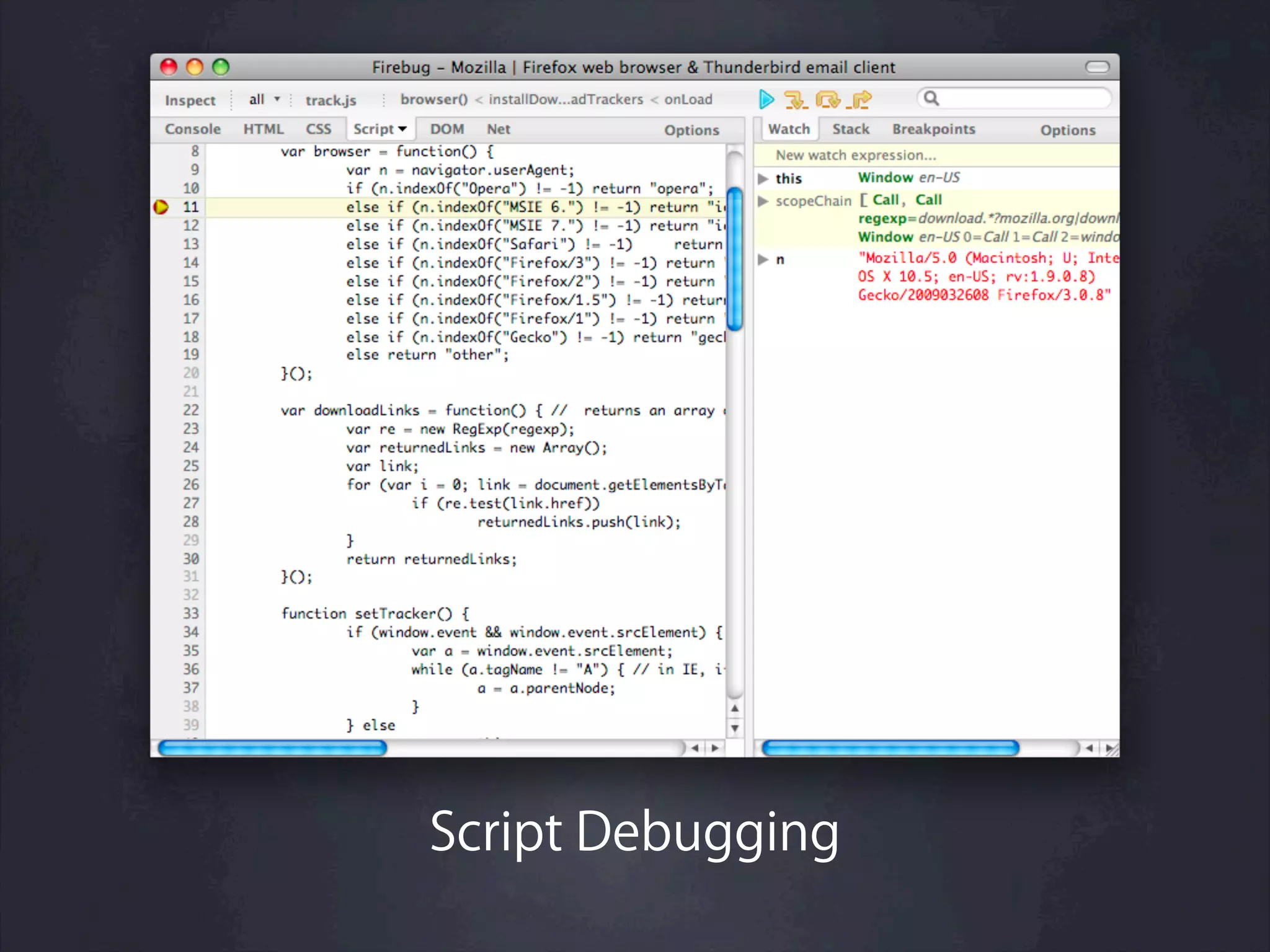Click installDow...adTrackers in the breadcrumb

[x=566, y=99]
